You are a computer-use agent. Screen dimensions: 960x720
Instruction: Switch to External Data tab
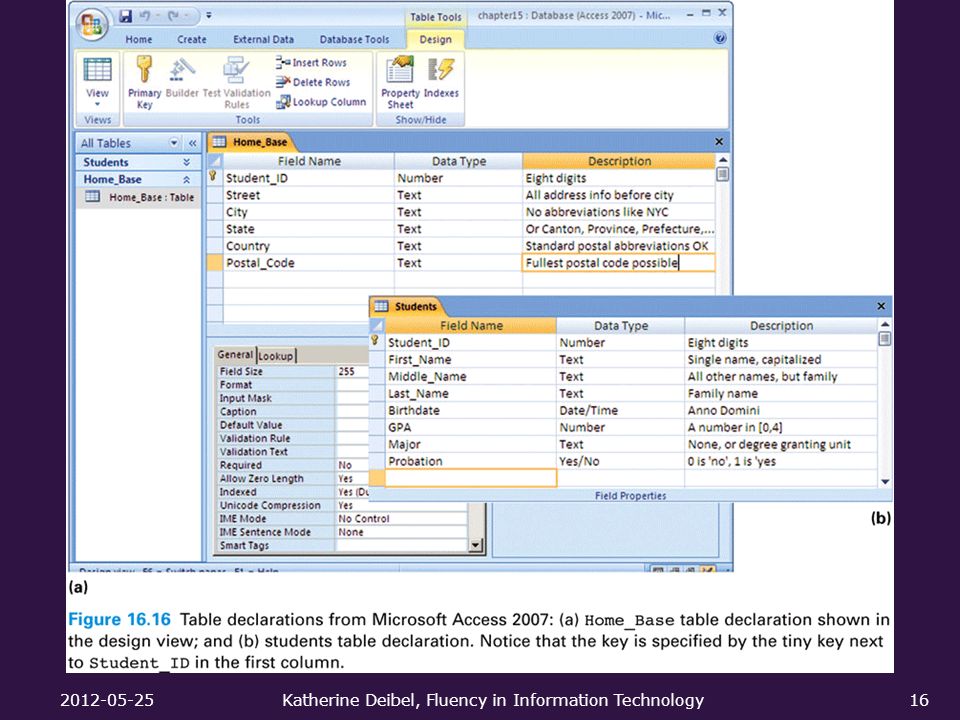[263, 39]
